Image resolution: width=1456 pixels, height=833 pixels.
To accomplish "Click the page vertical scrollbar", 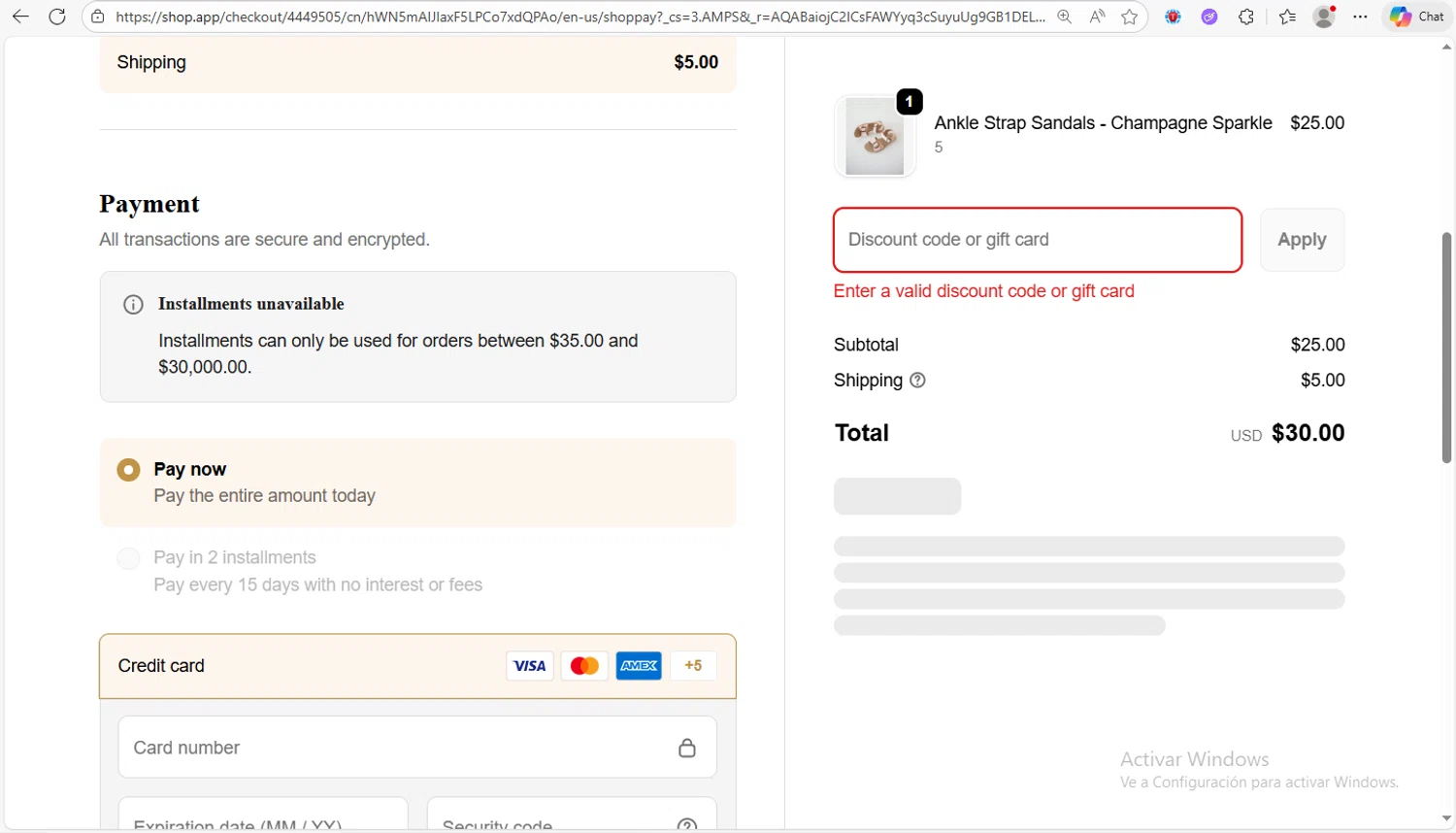I will (x=1446, y=348).
